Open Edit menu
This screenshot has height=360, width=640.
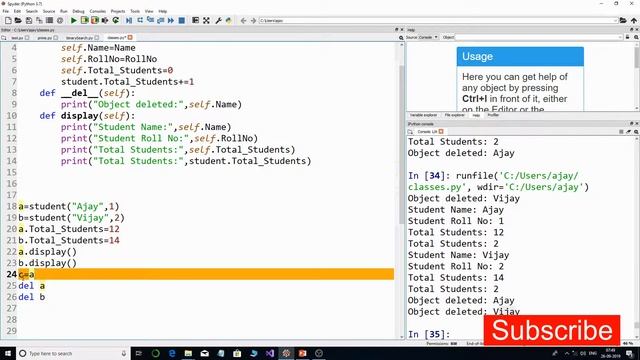point(17,11)
